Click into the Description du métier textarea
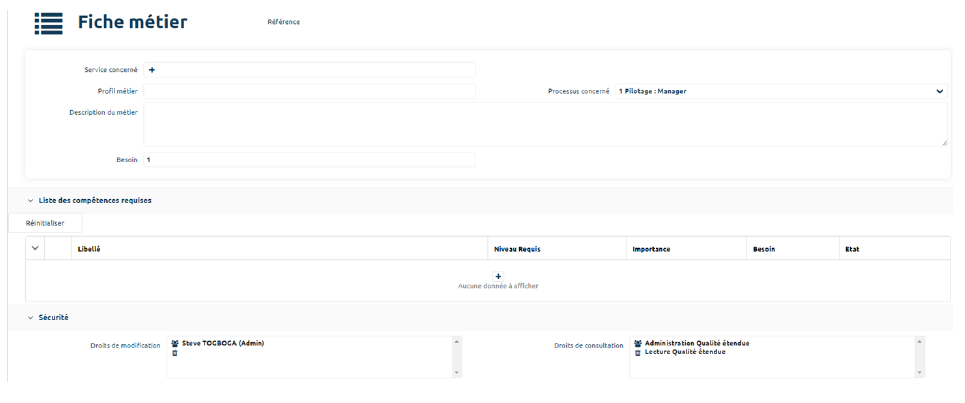 coord(545,124)
